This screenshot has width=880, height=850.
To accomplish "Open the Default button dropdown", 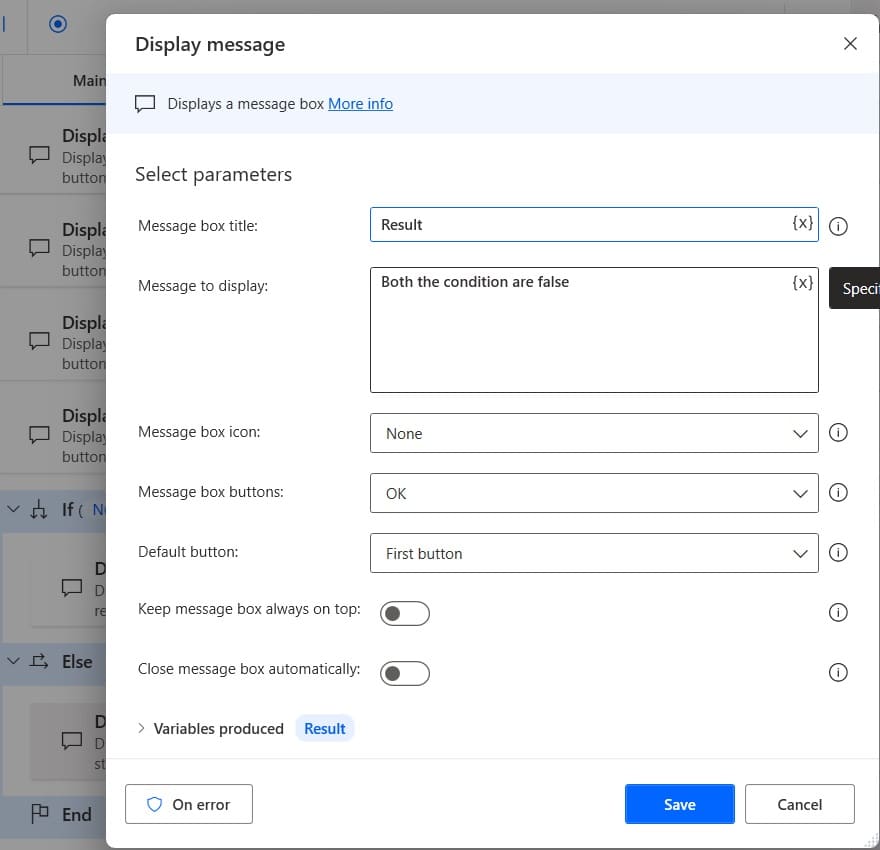I will (594, 553).
